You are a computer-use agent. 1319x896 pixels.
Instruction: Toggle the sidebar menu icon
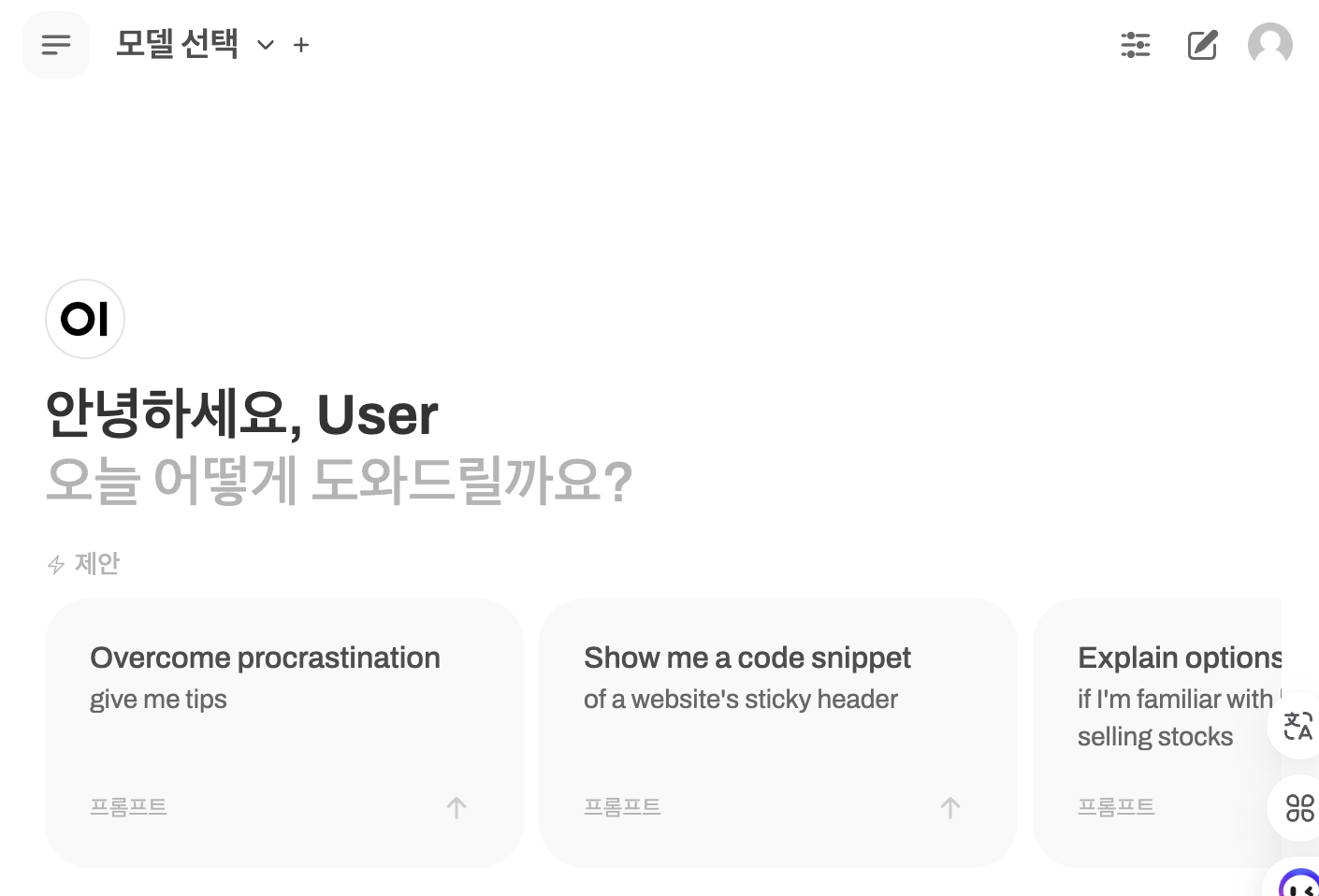click(56, 45)
